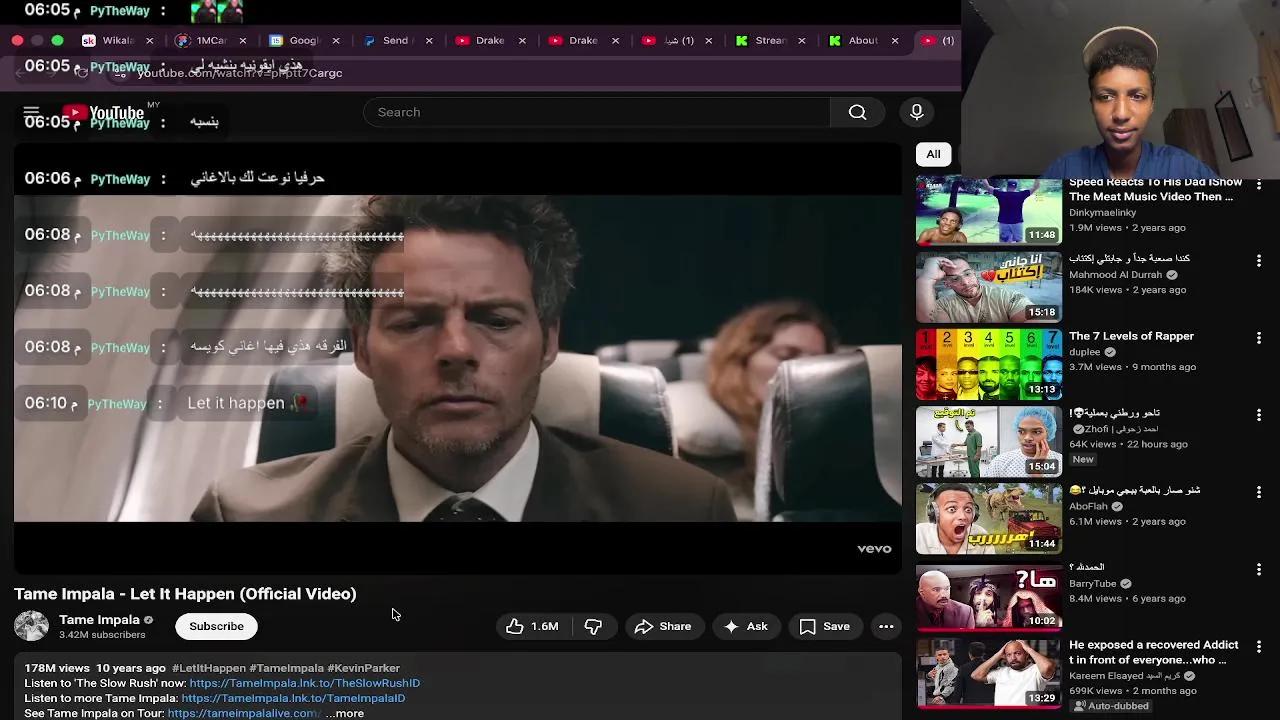Image resolution: width=1280 pixels, height=720 pixels.
Task: Click the search magnifier button
Action: tap(857, 112)
